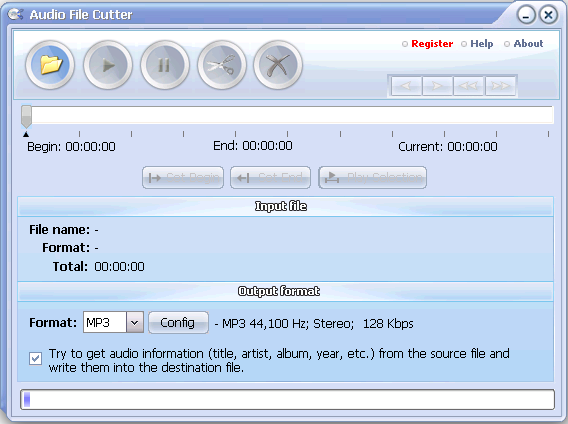Click the black begin marker triangle
The width and height of the screenshot is (568, 424).
tap(26, 134)
